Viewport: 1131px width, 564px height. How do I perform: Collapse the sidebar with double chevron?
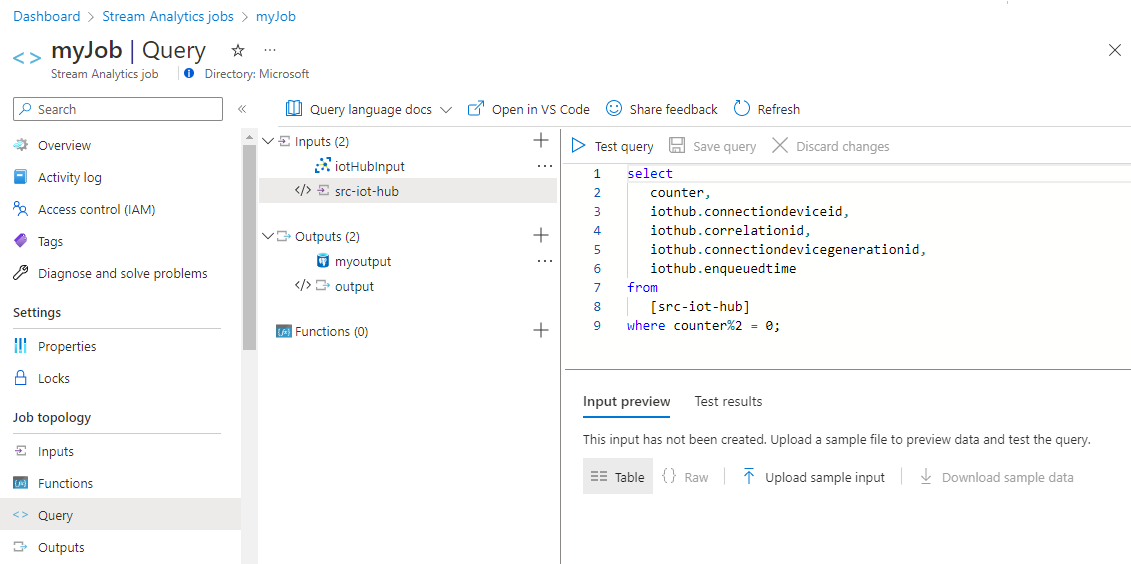point(242,109)
